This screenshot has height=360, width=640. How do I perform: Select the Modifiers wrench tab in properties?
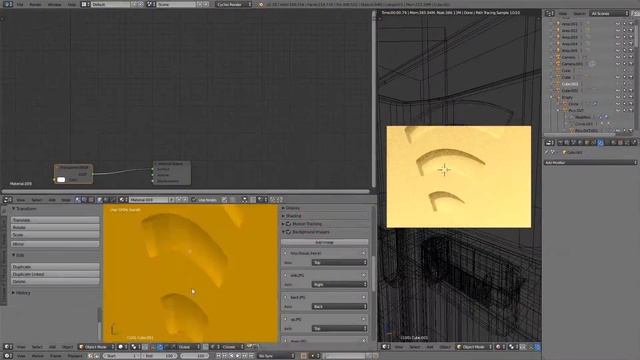click(600, 143)
